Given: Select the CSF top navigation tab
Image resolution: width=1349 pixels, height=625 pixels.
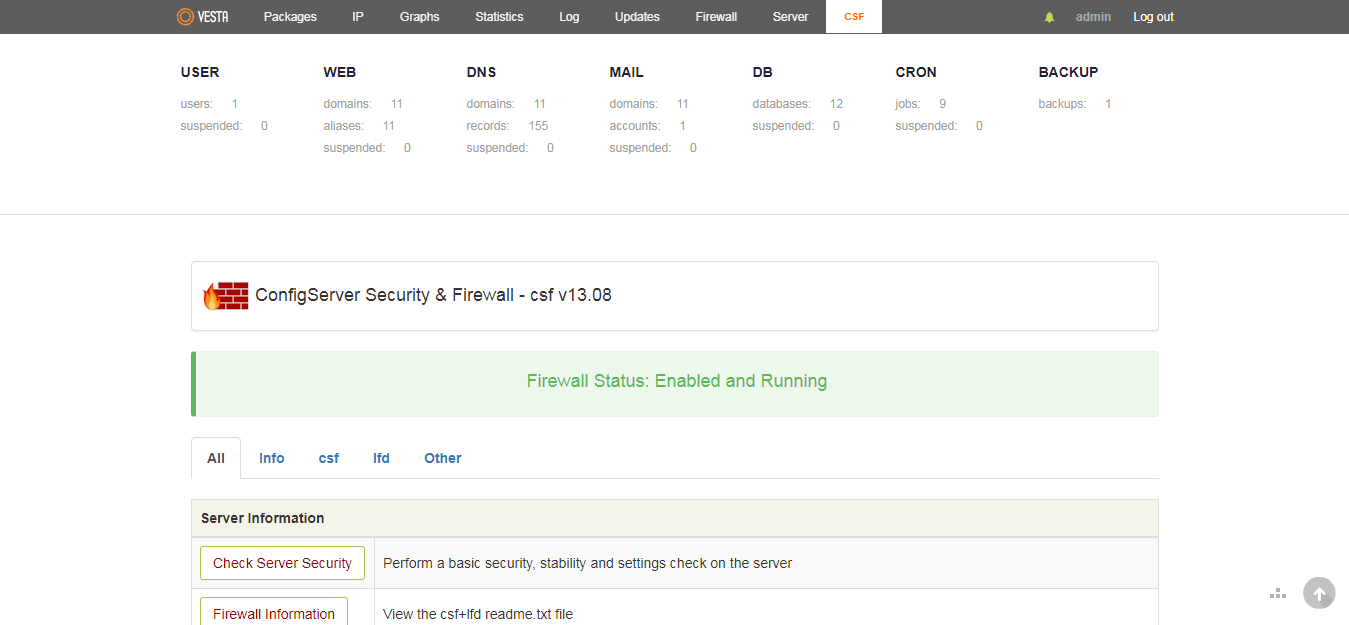Looking at the screenshot, I should click(854, 17).
